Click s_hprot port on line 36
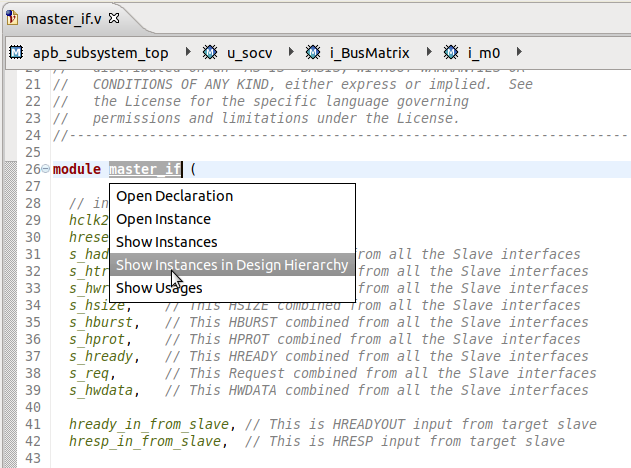Image resolution: width=631 pixels, height=468 pixels. (96, 339)
